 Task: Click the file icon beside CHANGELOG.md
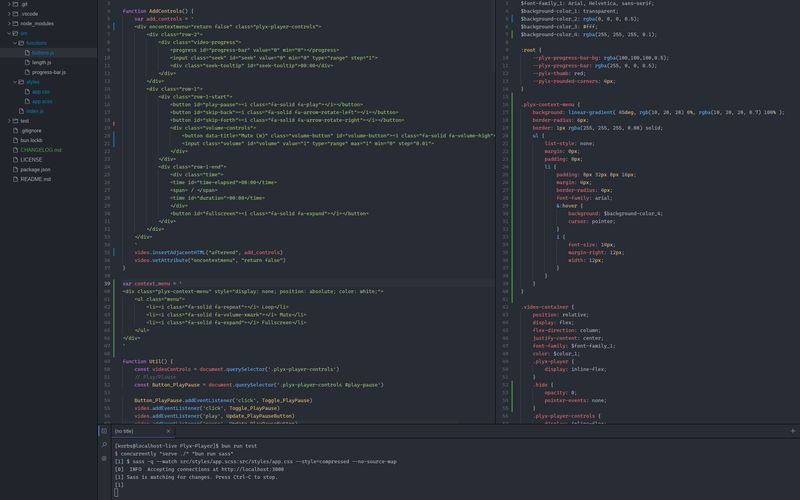click(x=15, y=150)
